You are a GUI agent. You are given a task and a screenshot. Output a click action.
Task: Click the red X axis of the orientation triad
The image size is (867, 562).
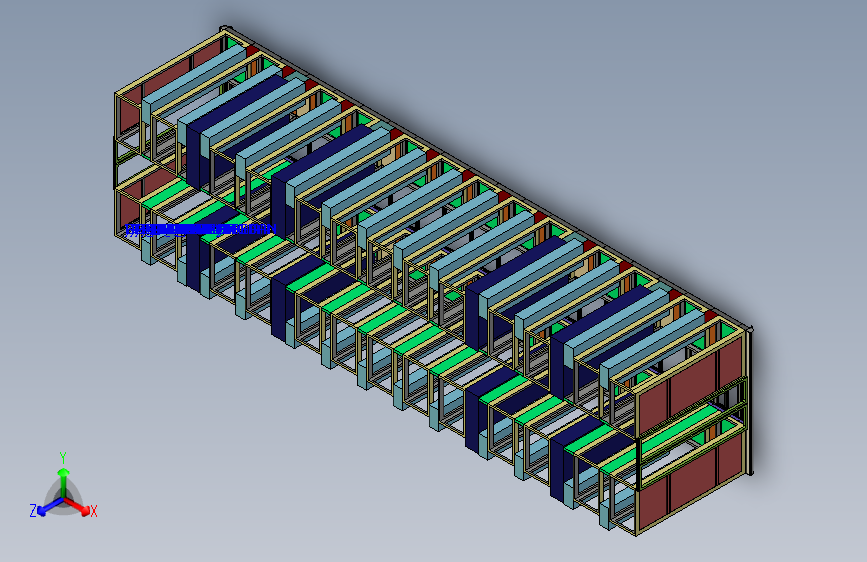coord(77,506)
